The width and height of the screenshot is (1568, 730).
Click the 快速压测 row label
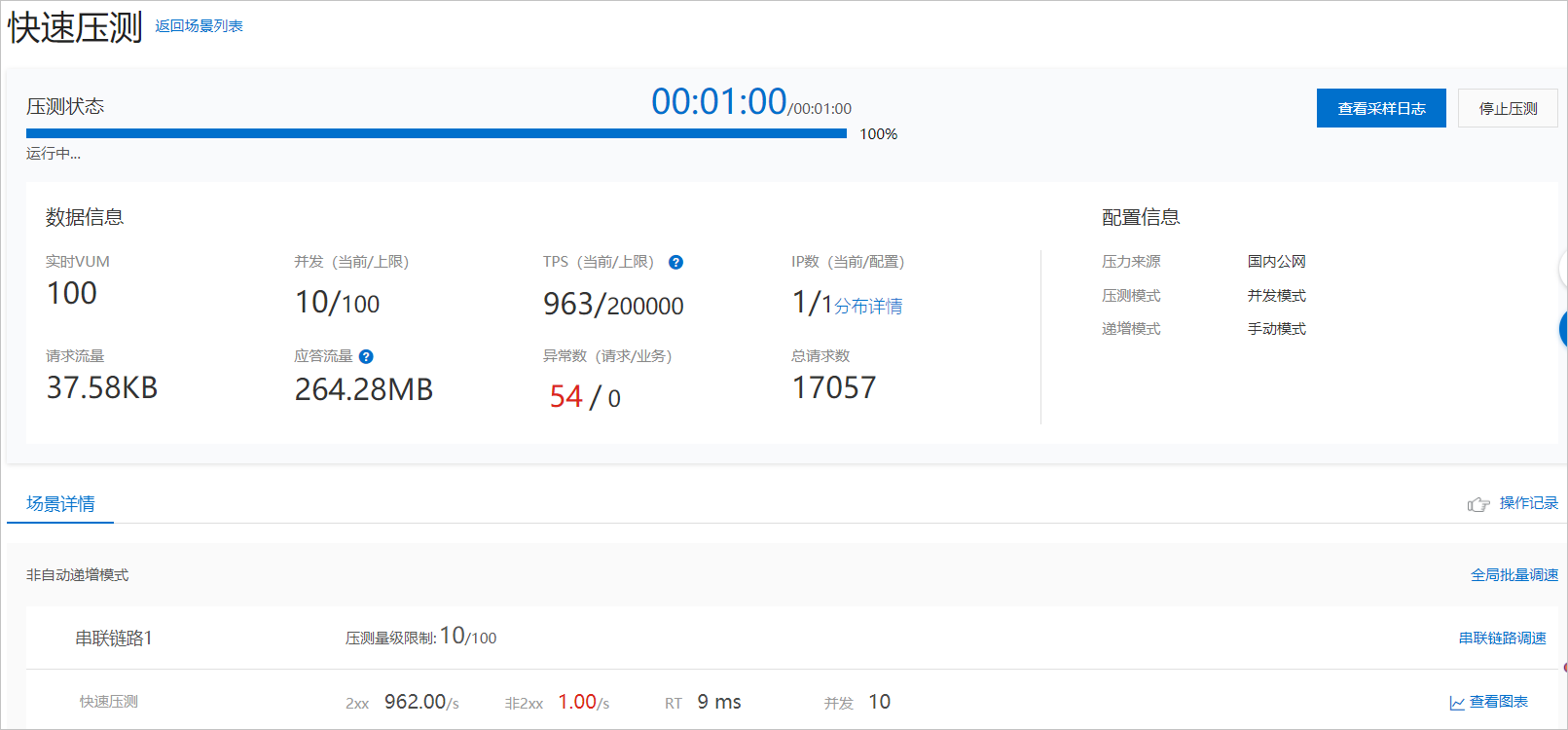point(109,702)
